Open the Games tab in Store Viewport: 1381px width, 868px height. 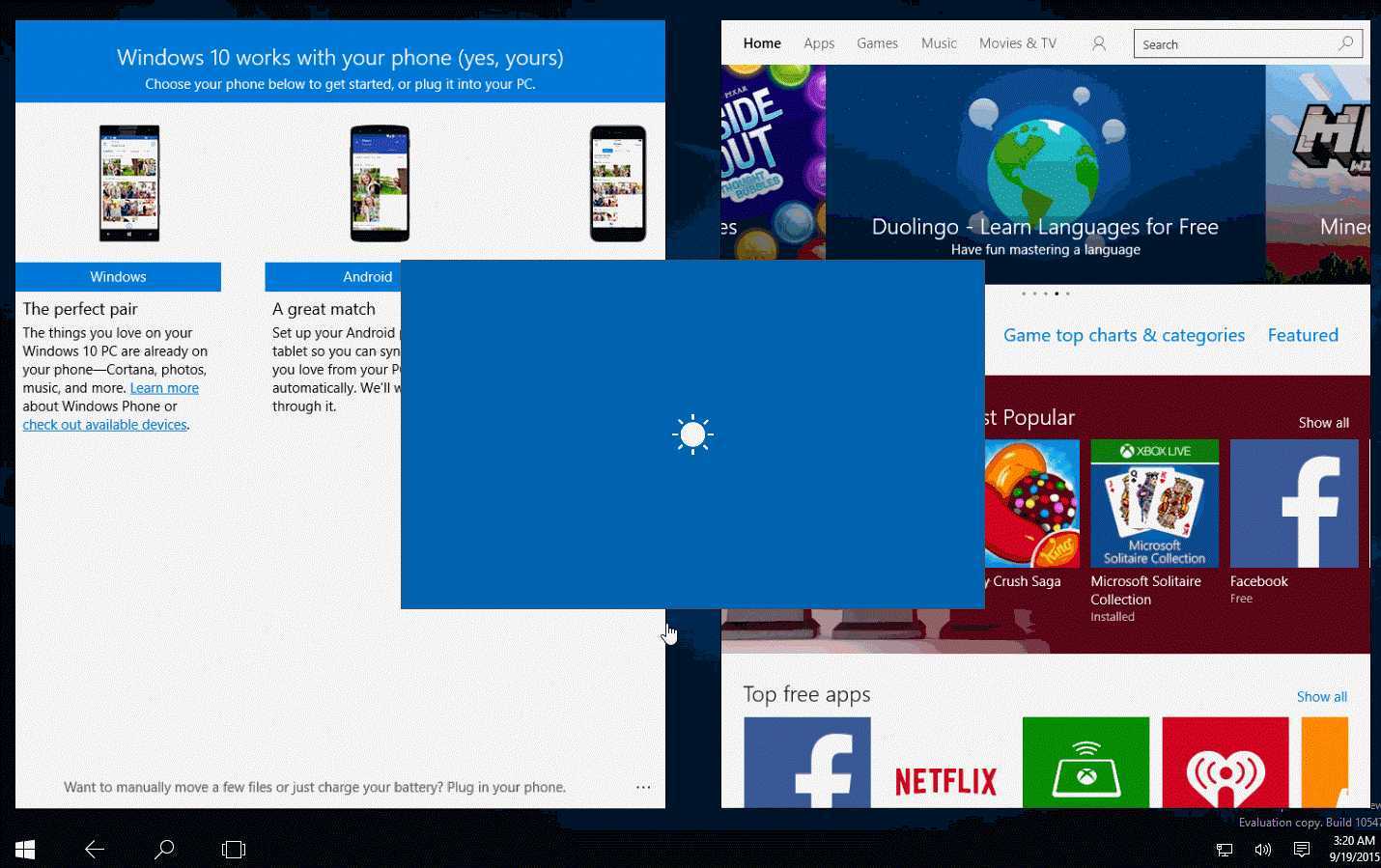tap(877, 43)
